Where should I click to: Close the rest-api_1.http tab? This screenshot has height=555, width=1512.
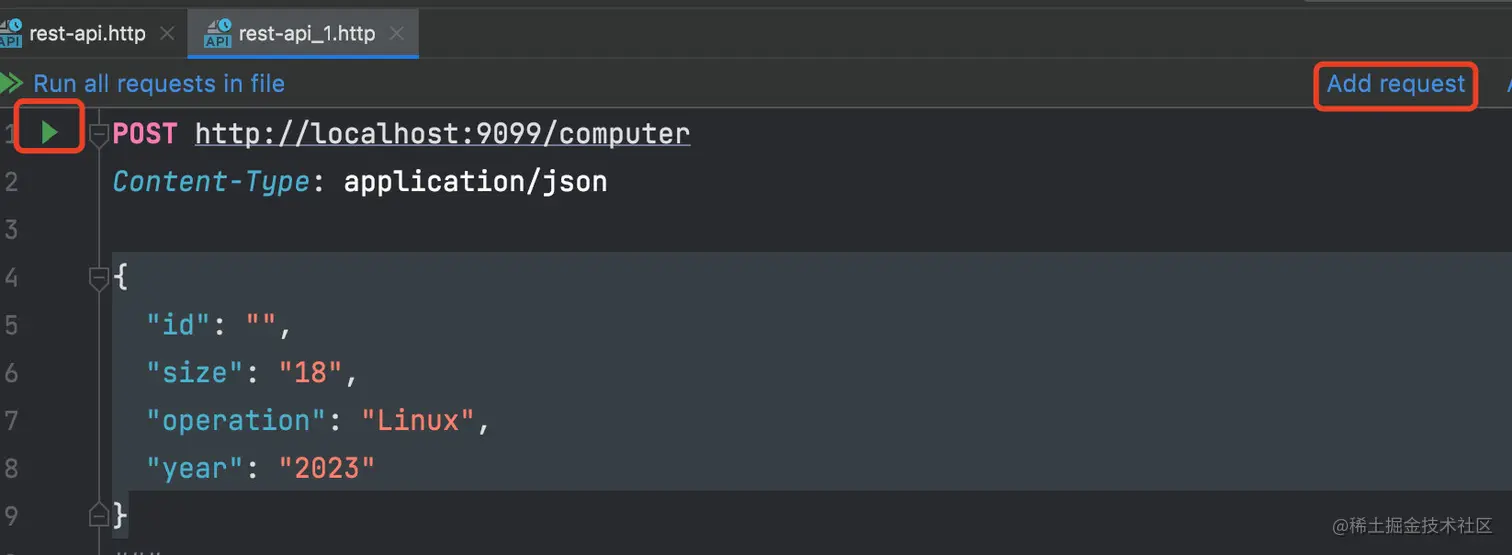(x=397, y=33)
